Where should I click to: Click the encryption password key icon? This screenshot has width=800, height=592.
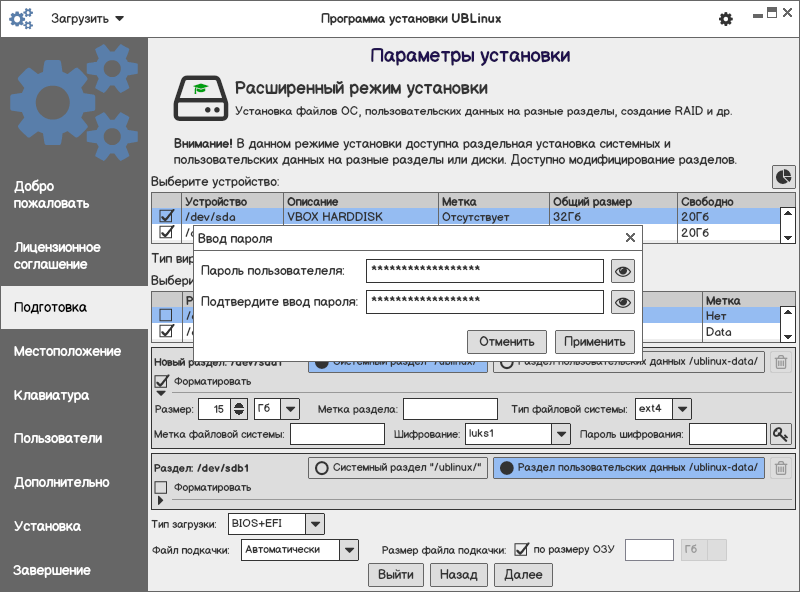click(780, 434)
